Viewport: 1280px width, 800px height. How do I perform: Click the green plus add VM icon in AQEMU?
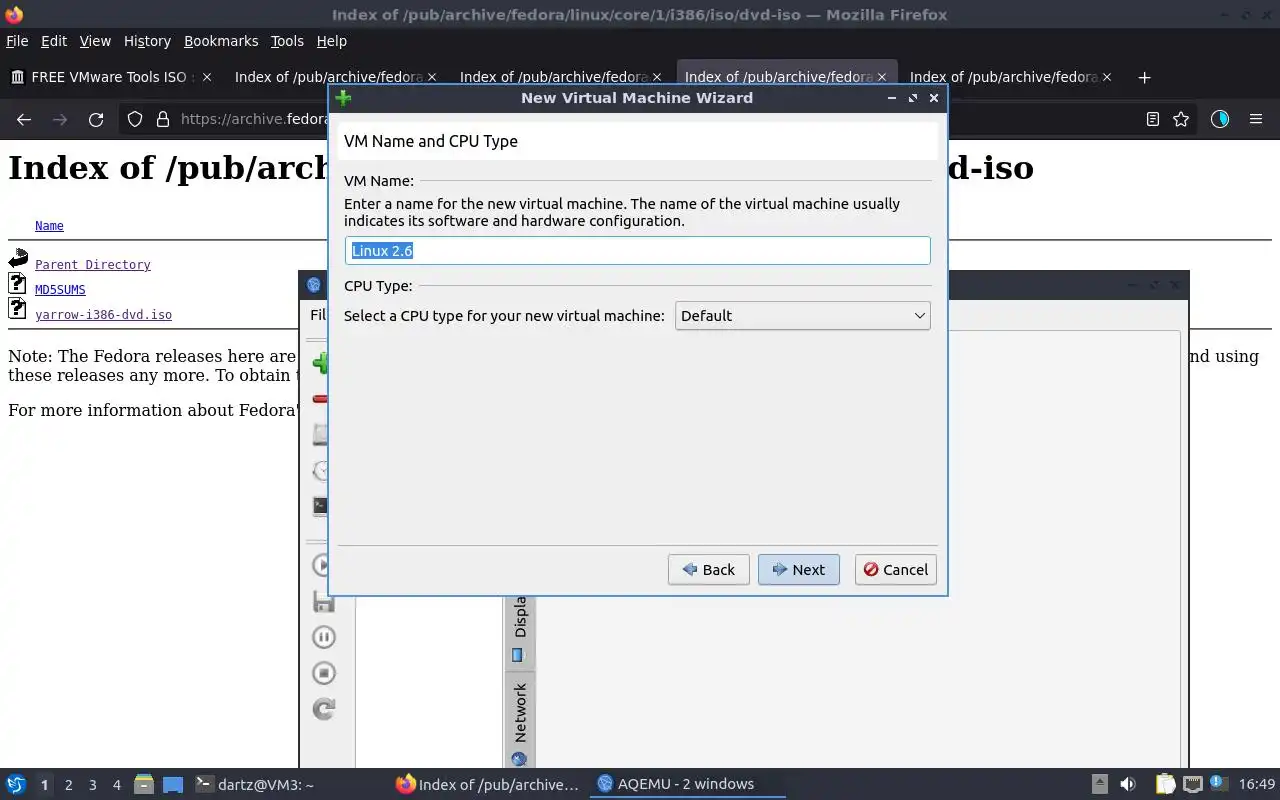(320, 362)
